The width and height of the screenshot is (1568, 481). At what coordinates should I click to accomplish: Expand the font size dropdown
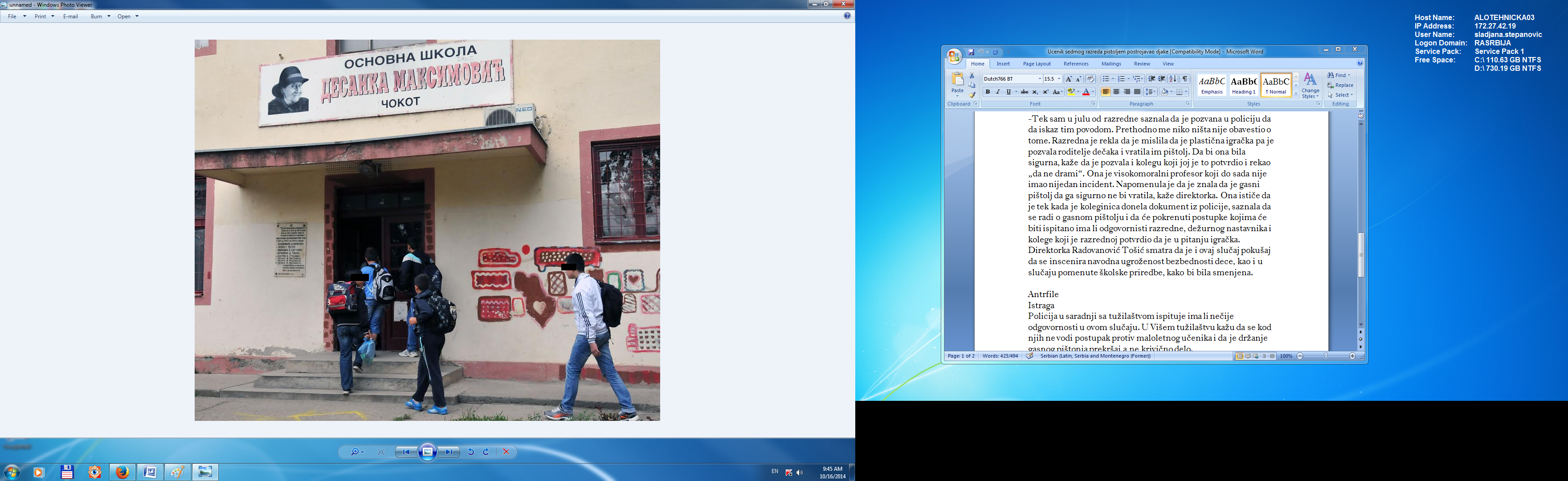(1059, 79)
